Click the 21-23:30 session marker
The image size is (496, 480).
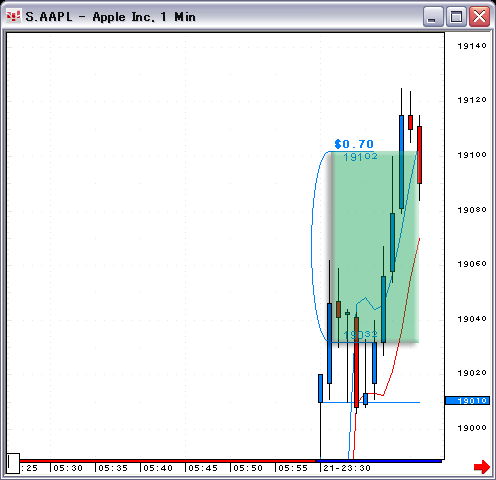(x=347, y=468)
